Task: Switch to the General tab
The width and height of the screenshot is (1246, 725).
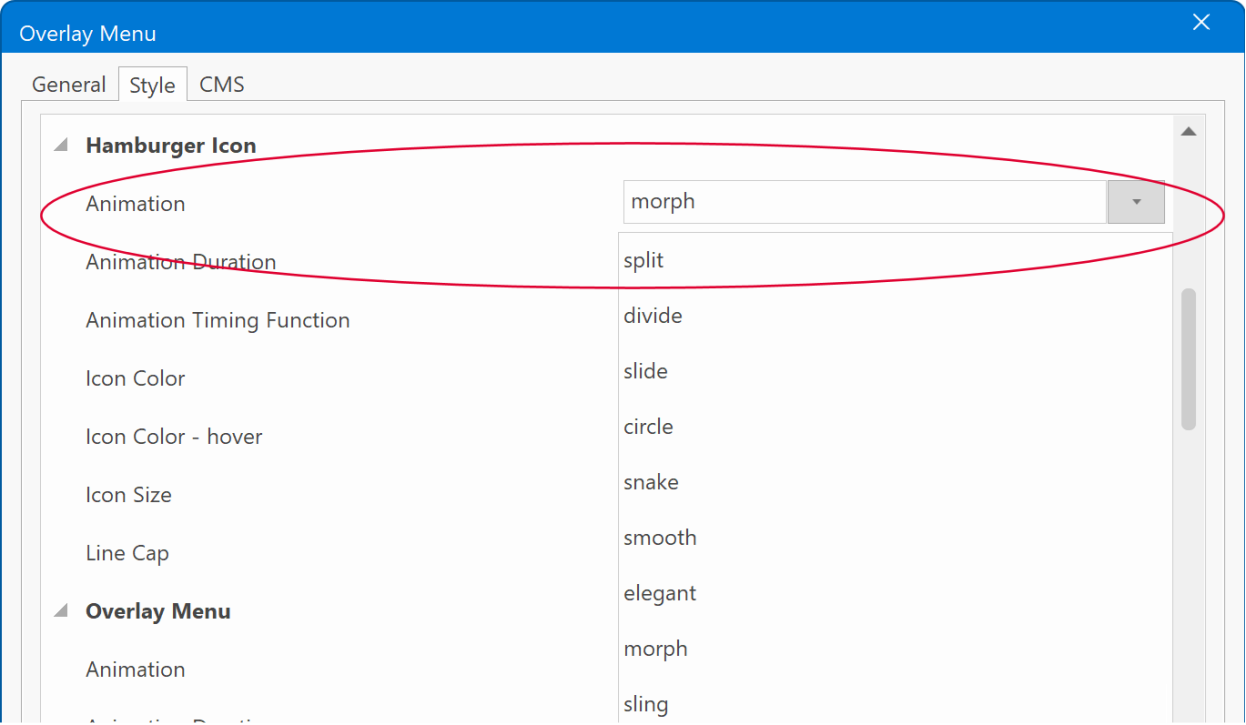Action: (69, 84)
